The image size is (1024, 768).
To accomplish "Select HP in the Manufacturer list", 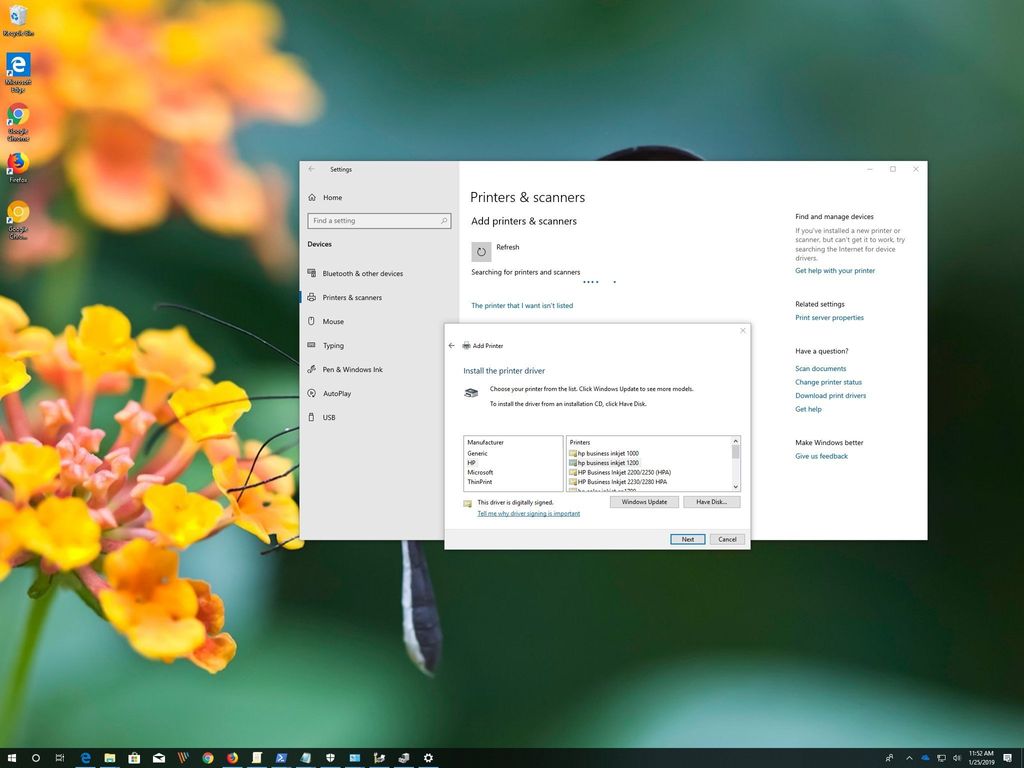I will coord(471,463).
